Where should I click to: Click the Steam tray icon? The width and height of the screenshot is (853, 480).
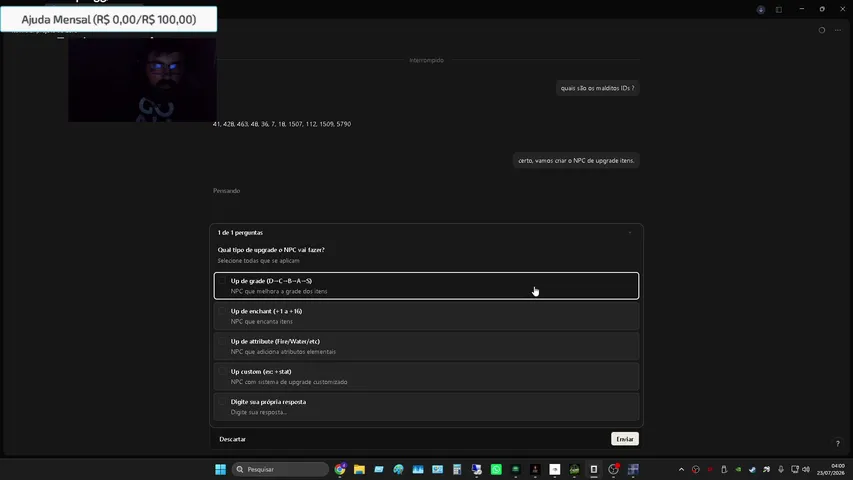click(752, 470)
